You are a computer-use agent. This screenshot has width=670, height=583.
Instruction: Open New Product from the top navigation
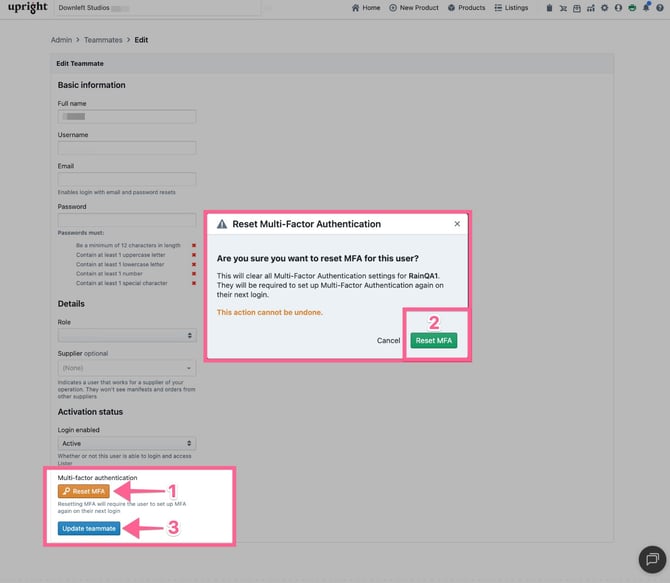pyautogui.click(x=414, y=8)
